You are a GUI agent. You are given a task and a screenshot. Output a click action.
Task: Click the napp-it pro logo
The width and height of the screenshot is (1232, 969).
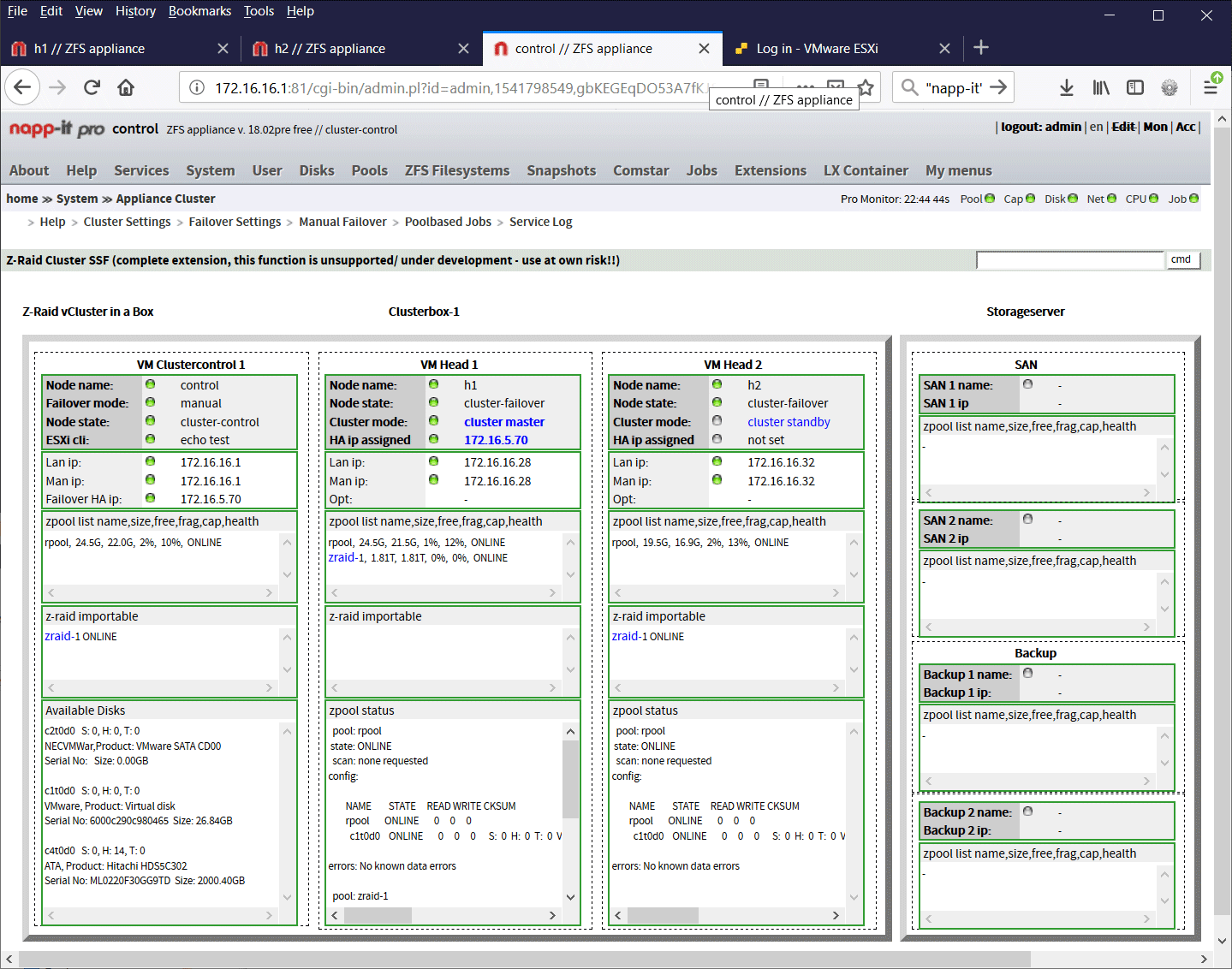56,128
